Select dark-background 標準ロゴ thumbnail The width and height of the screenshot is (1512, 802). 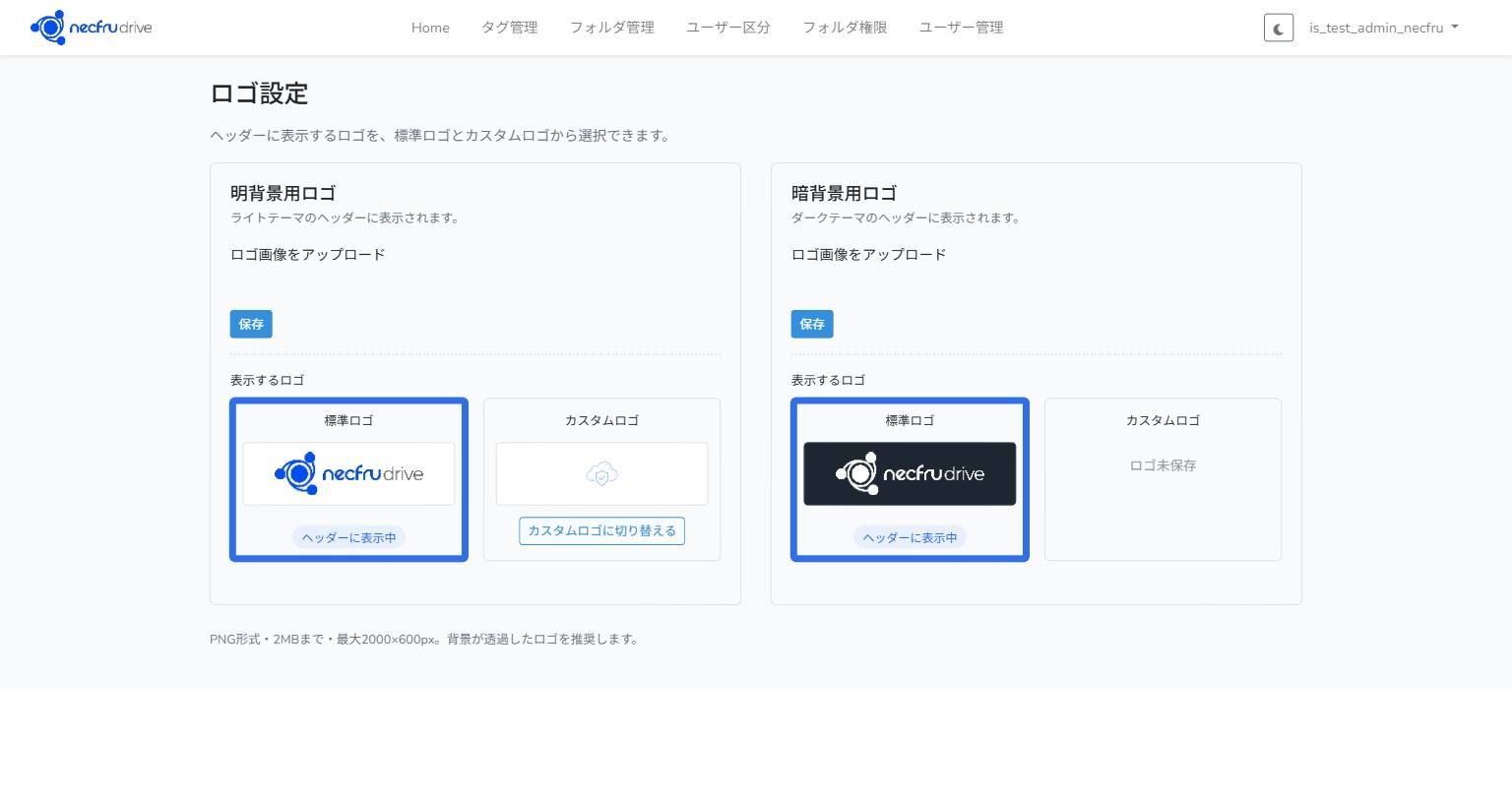(910, 473)
